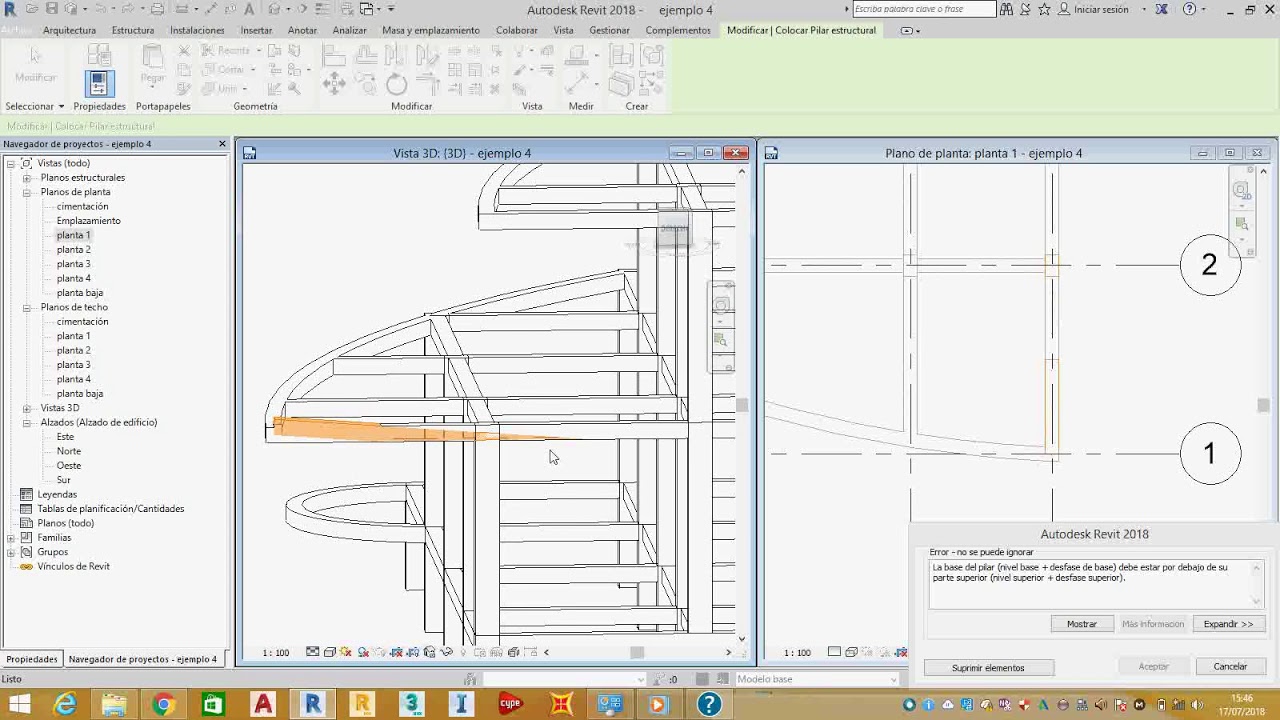This screenshot has width=1280, height=720.
Task: Click the Expandir >> button
Action: point(1228,624)
